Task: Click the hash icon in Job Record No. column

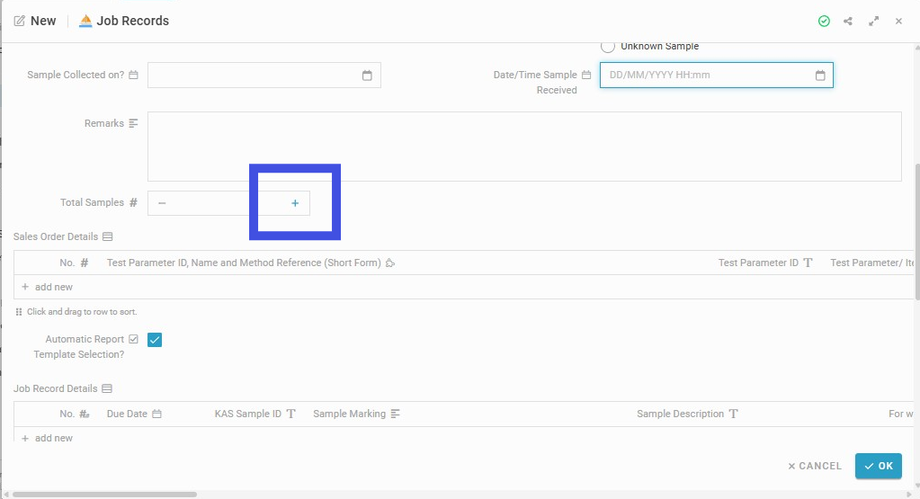Action: pyautogui.click(x=84, y=414)
